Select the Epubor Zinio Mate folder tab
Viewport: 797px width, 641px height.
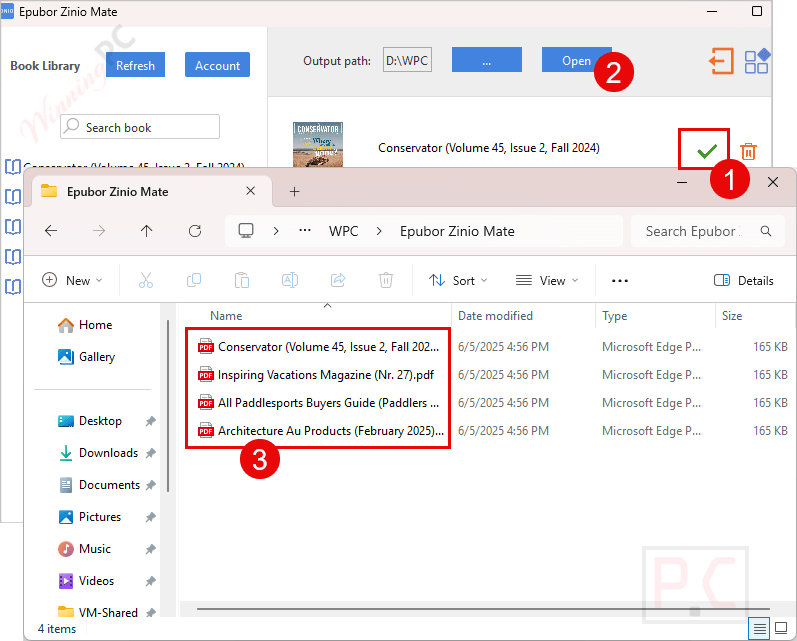tap(150, 192)
